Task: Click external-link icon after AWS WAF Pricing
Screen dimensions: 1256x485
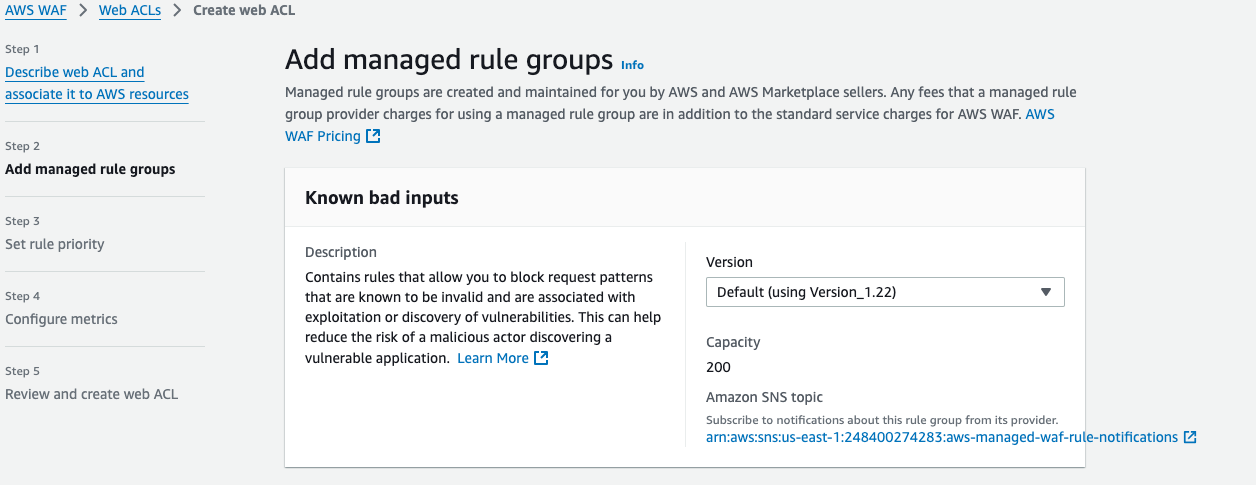Action: 373,136
